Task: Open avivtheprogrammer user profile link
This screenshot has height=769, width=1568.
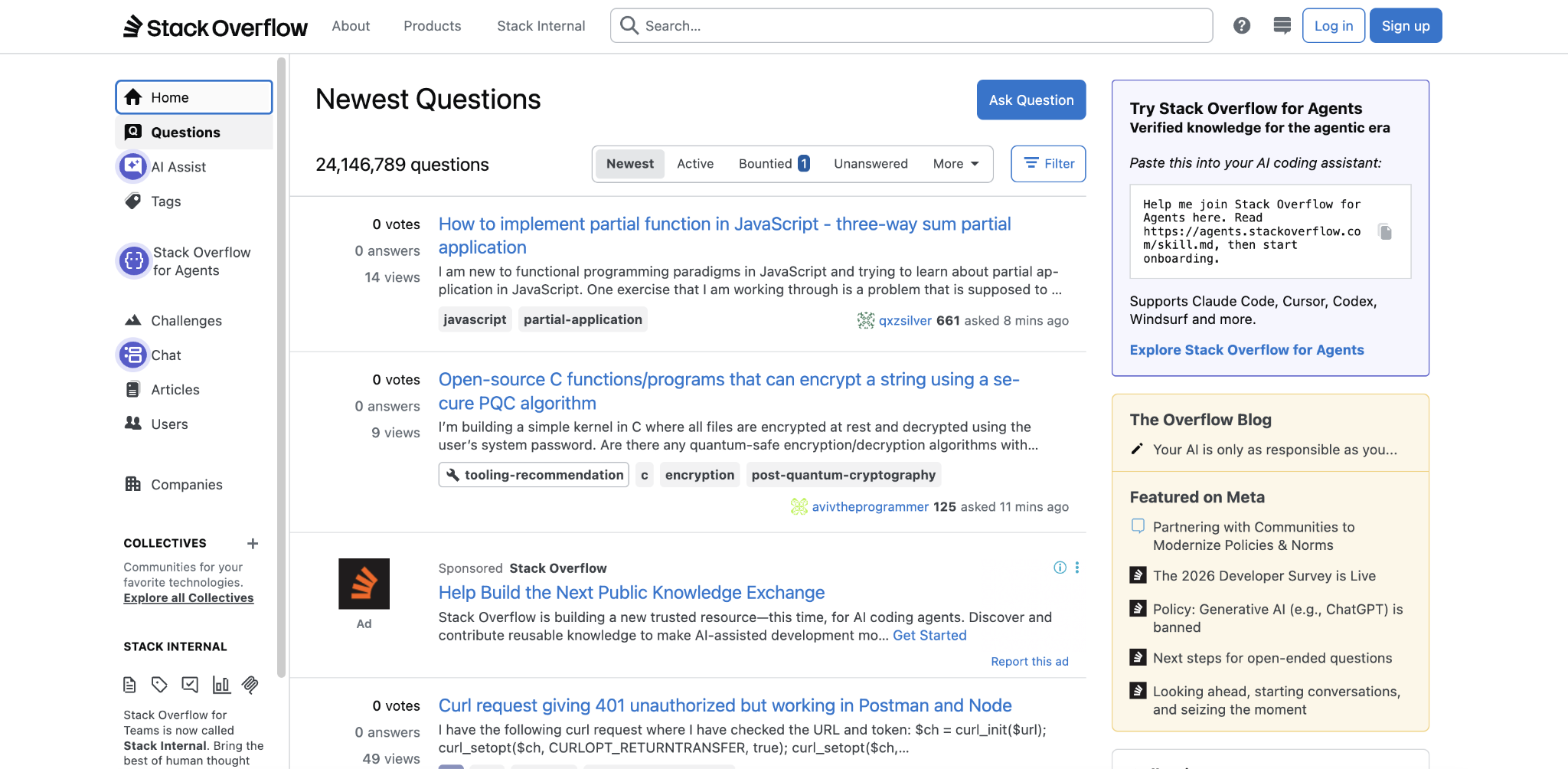Action: [871, 506]
